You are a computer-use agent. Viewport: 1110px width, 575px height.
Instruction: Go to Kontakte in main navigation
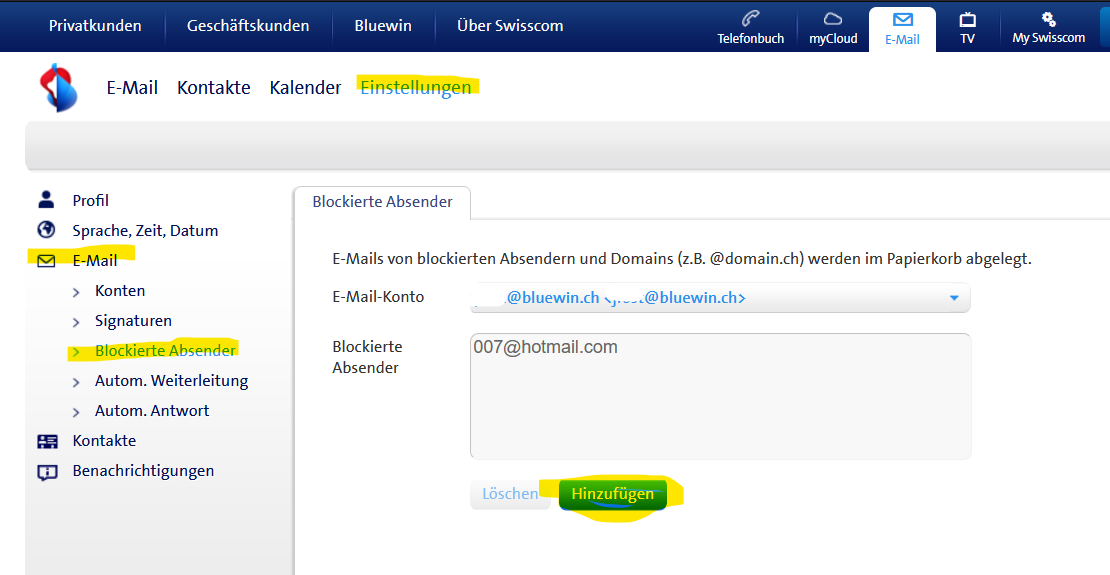(214, 88)
